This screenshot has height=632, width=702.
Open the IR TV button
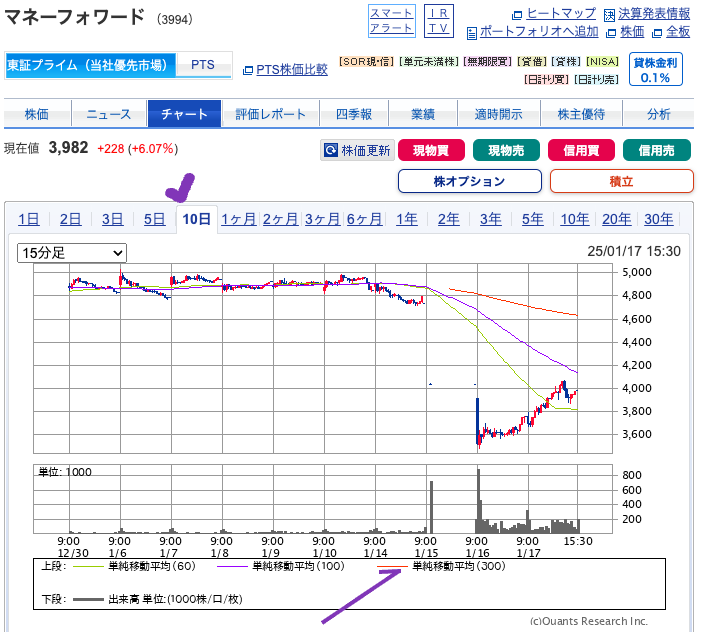point(439,21)
